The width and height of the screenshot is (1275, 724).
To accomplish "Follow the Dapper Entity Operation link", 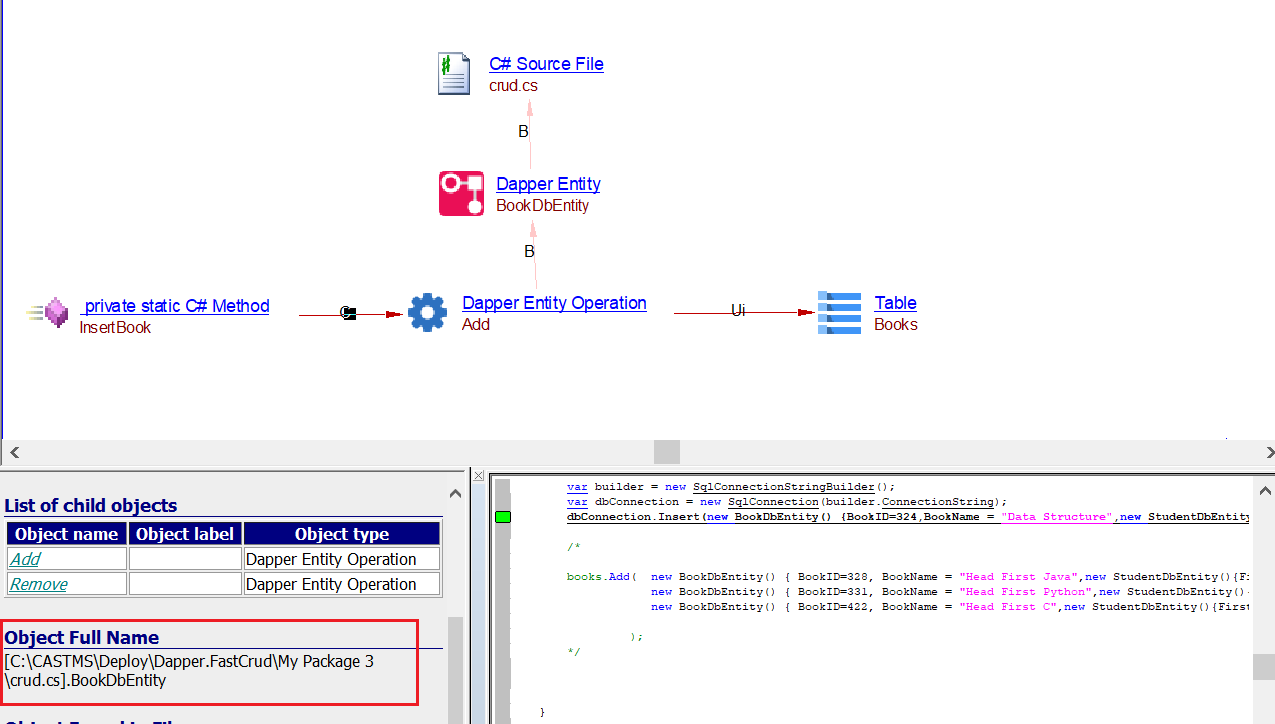I will 554,303.
